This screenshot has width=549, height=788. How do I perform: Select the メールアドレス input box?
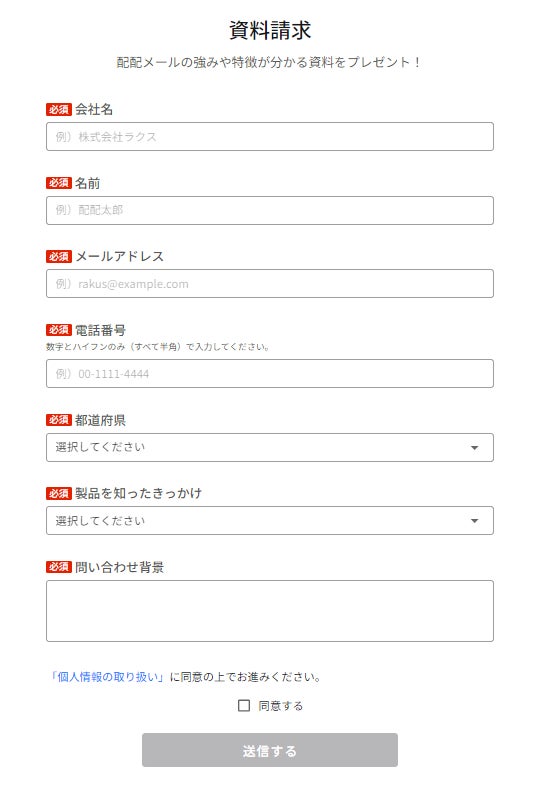(269, 283)
